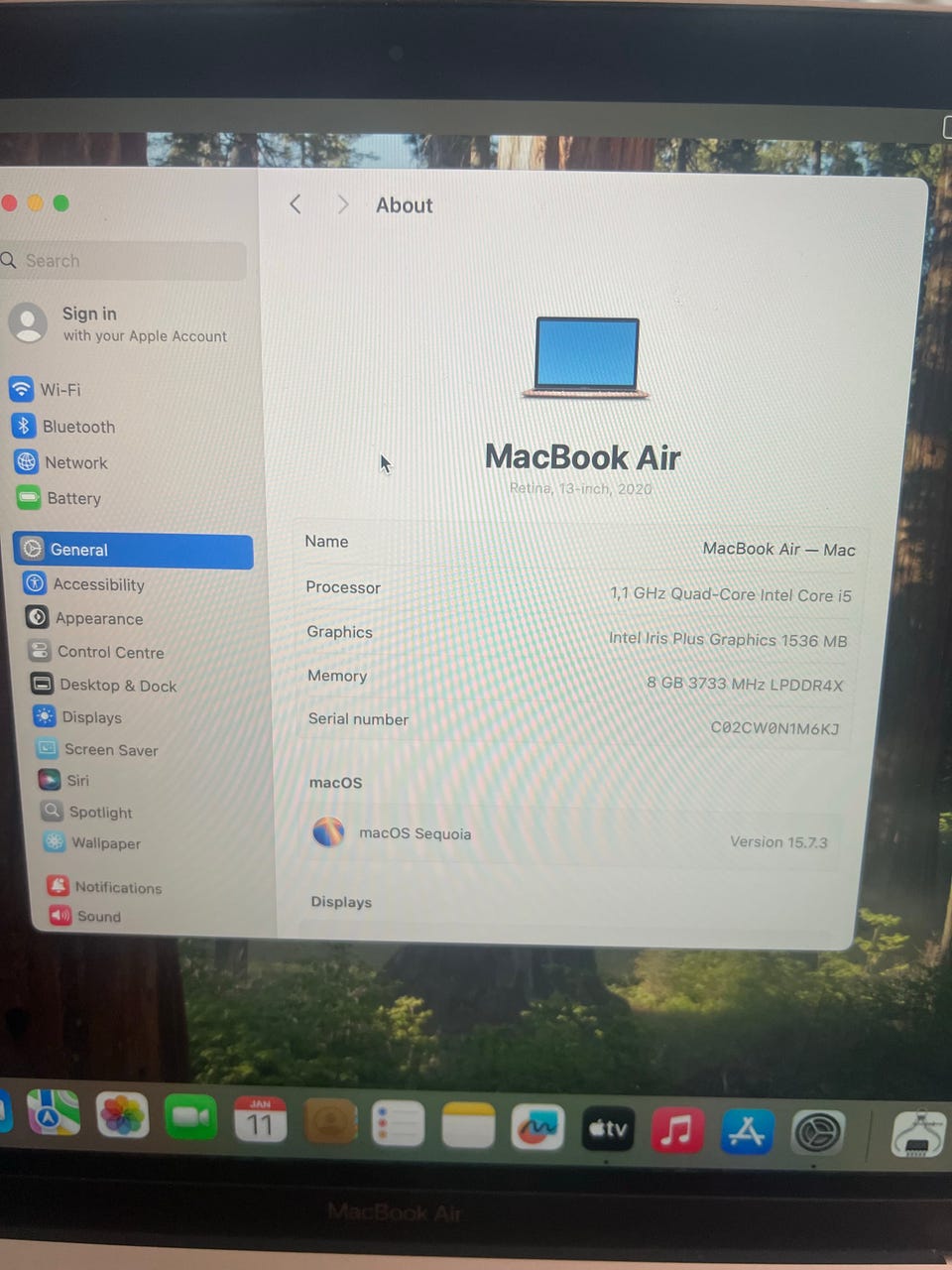
Task: Open Maps from the Dock
Action: click(53, 1112)
